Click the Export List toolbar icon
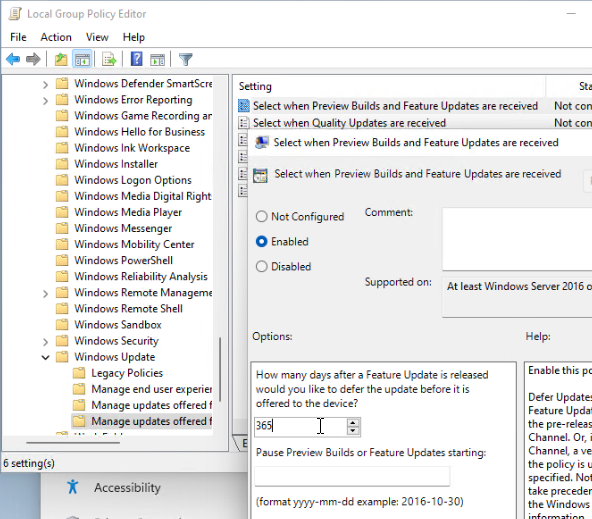Image resolution: width=592 pixels, height=519 pixels. [109, 59]
